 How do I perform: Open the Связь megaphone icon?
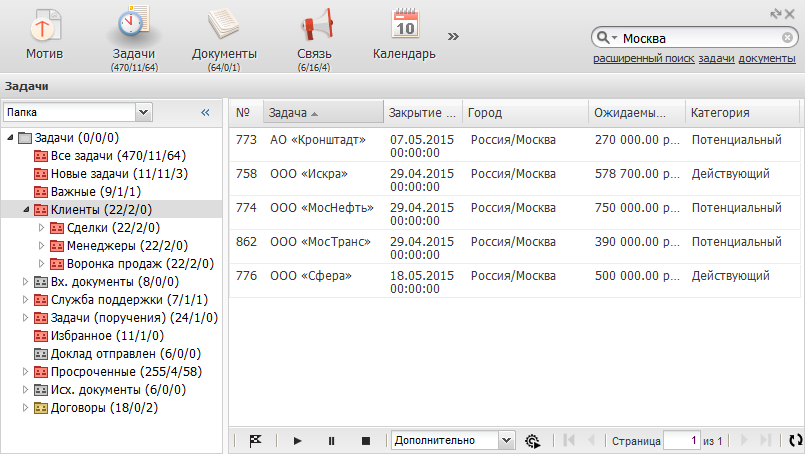(x=315, y=24)
